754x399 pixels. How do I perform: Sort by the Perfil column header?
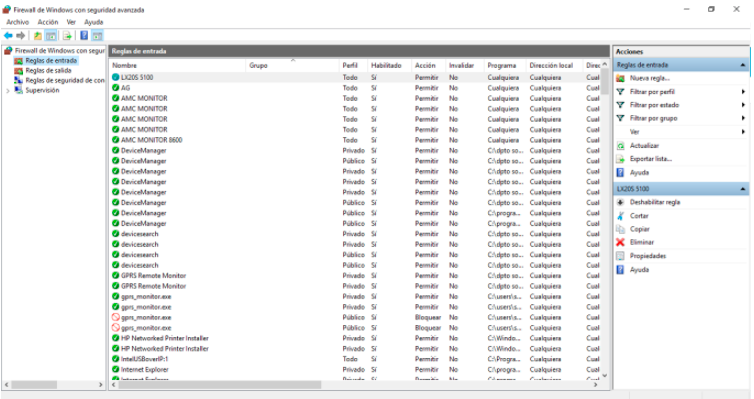click(x=353, y=65)
